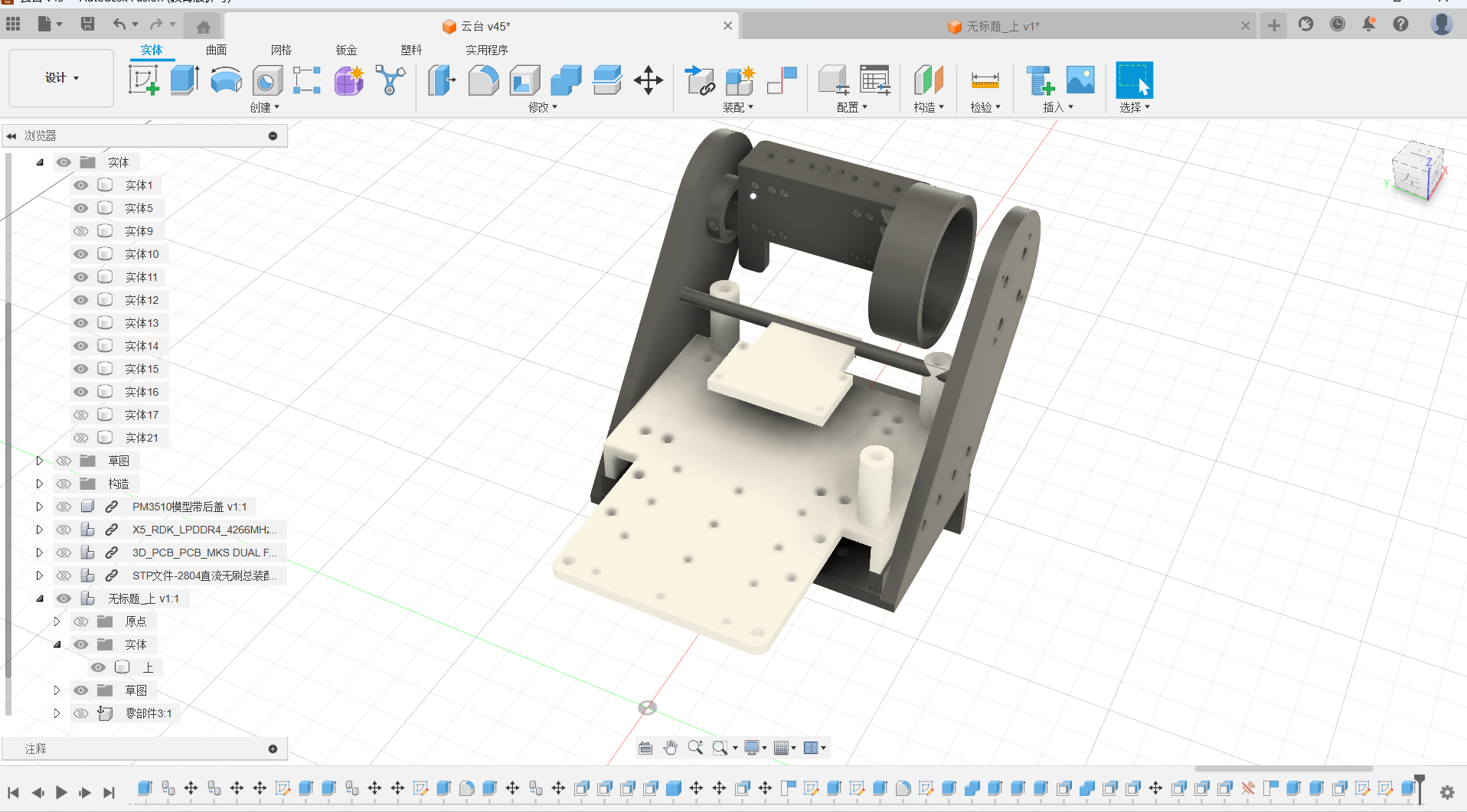
Task: Click the Insert Canvas image icon
Action: pyautogui.click(x=1080, y=80)
